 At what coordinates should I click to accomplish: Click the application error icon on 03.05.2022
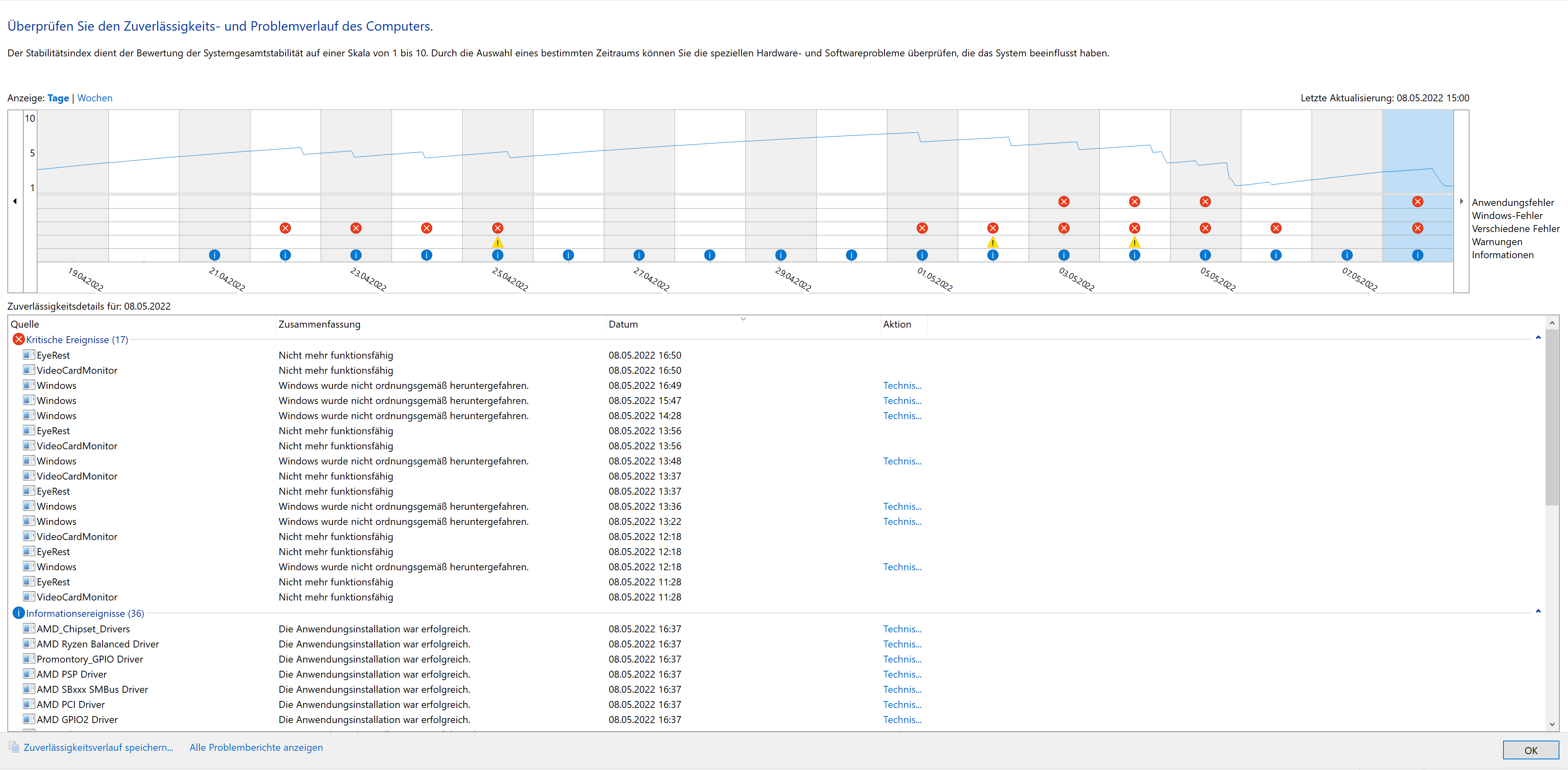coord(1064,201)
